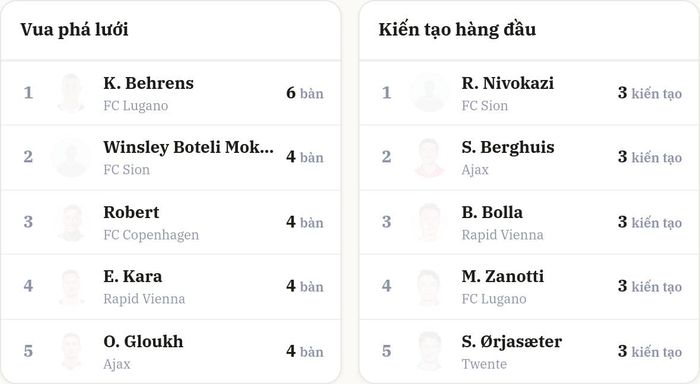The width and height of the screenshot is (700, 384).
Task: Click M. Zanotti player photo
Action: pyautogui.click(x=429, y=286)
